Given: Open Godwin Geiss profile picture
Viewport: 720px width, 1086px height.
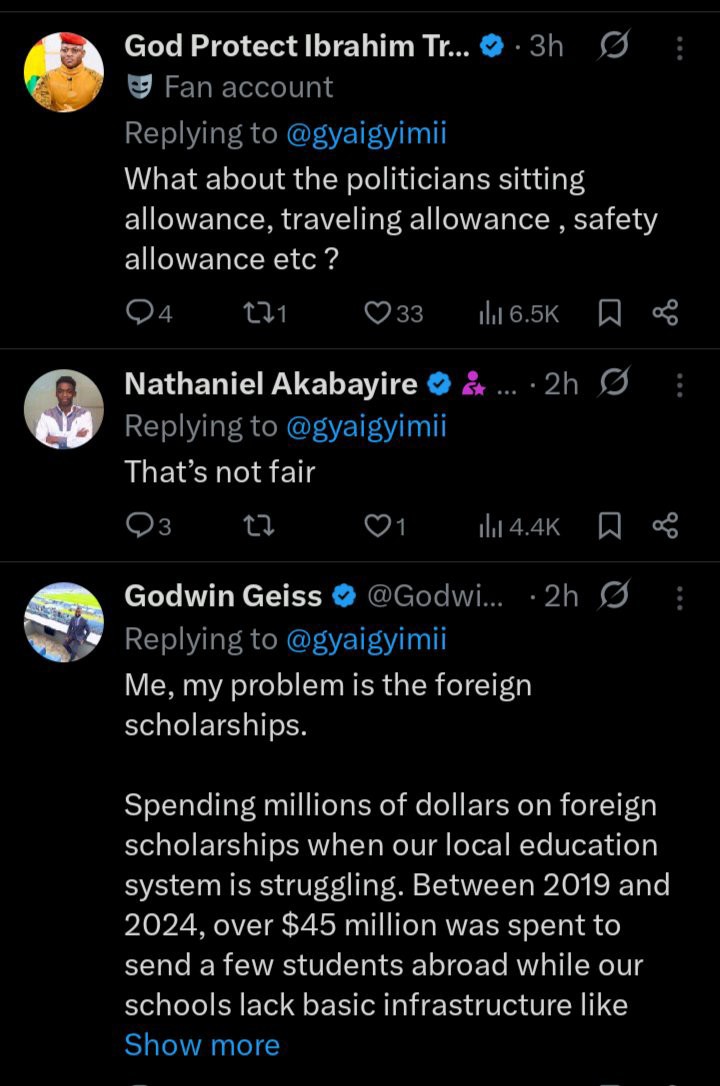Looking at the screenshot, I should [x=63, y=622].
